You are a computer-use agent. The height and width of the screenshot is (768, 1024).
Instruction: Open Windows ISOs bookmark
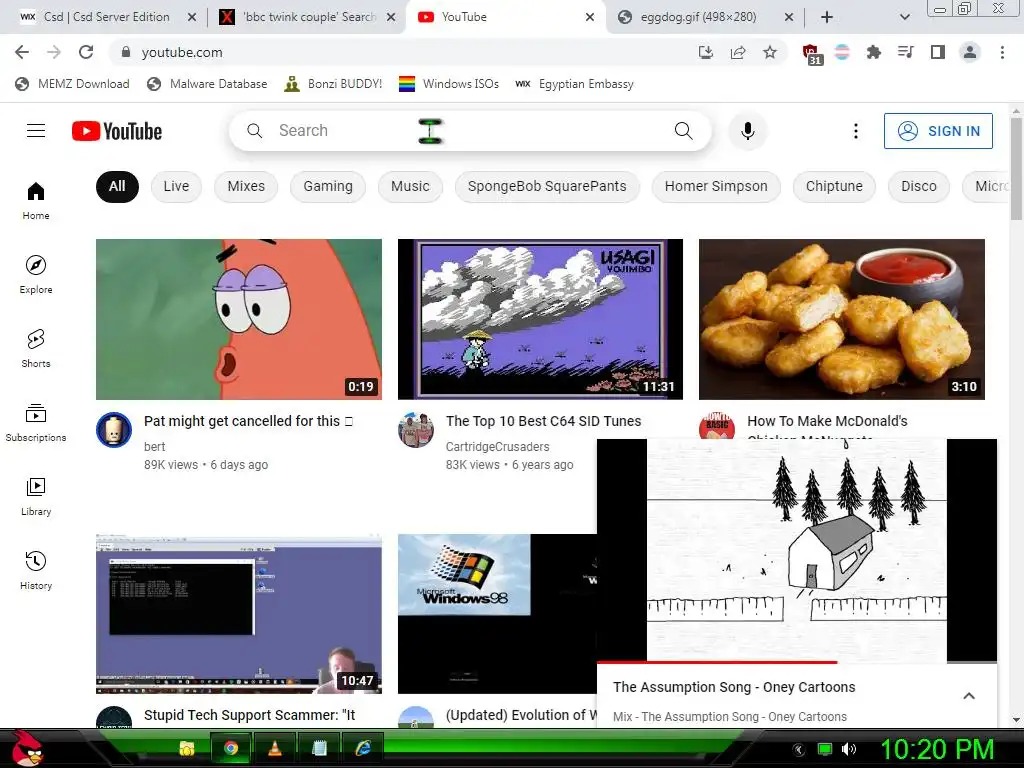449,84
